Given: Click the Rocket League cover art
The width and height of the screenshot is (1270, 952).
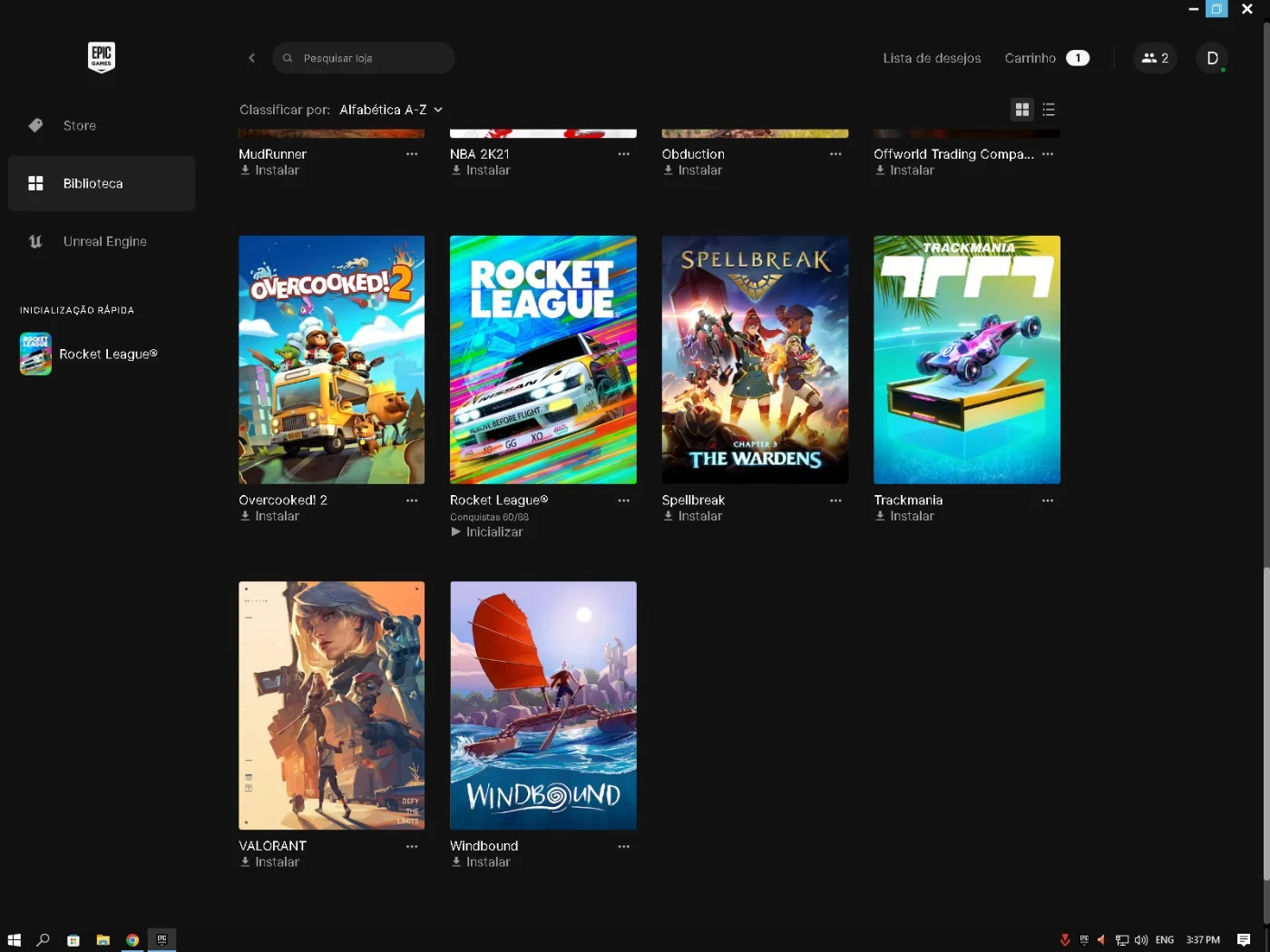Looking at the screenshot, I should click(x=543, y=360).
